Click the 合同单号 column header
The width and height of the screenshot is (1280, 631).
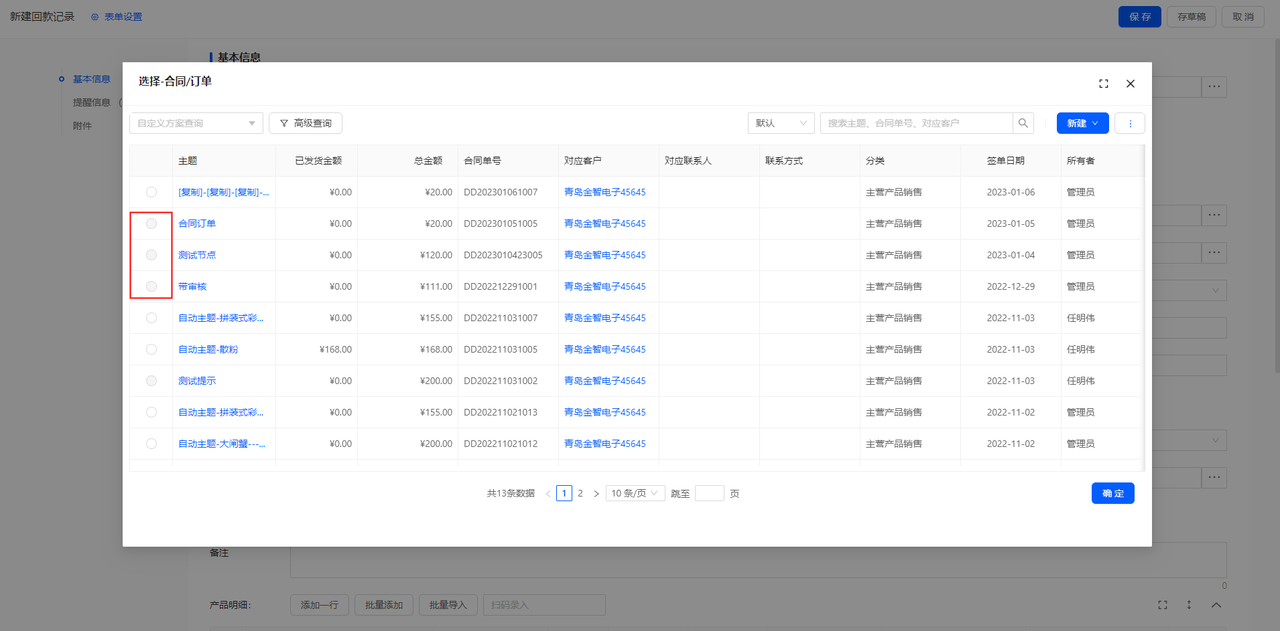[482, 161]
